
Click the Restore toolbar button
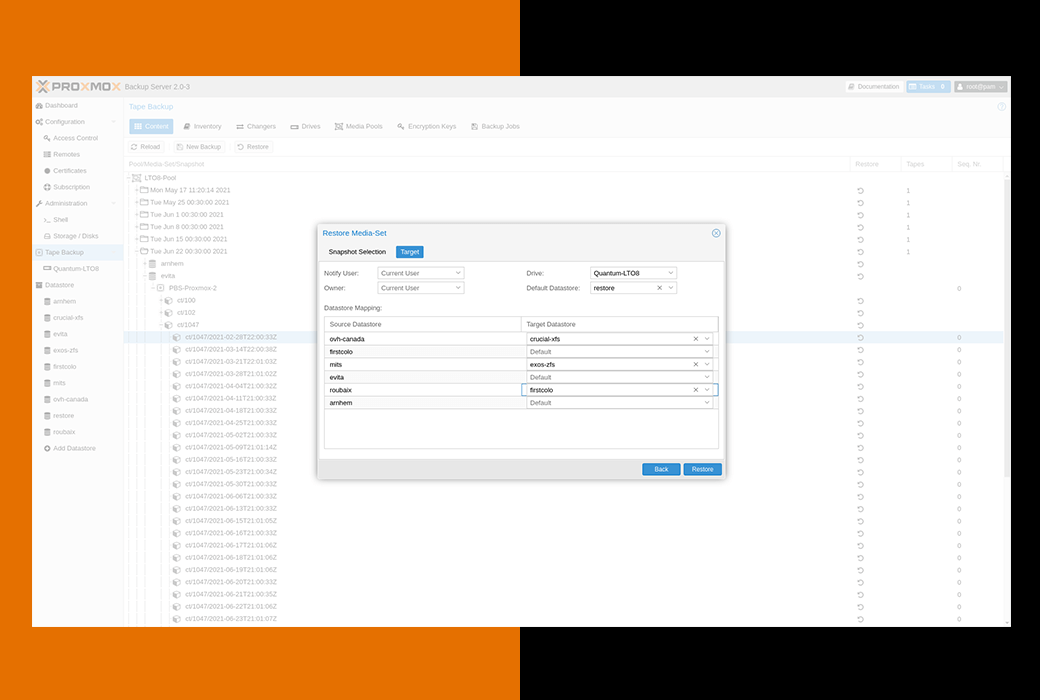click(x=253, y=147)
